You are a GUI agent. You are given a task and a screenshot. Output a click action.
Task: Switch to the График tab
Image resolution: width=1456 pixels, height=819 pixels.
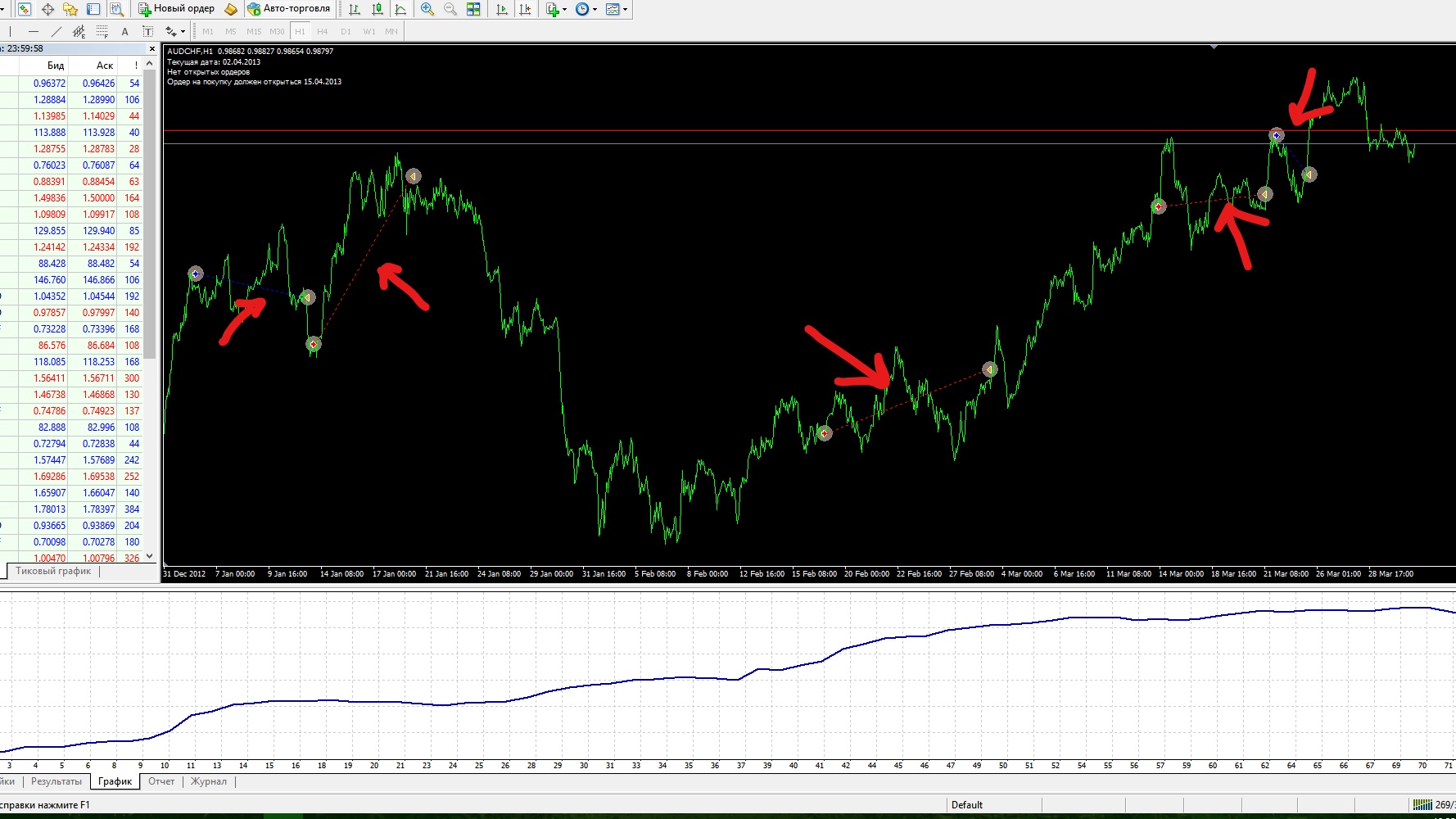tap(115, 781)
